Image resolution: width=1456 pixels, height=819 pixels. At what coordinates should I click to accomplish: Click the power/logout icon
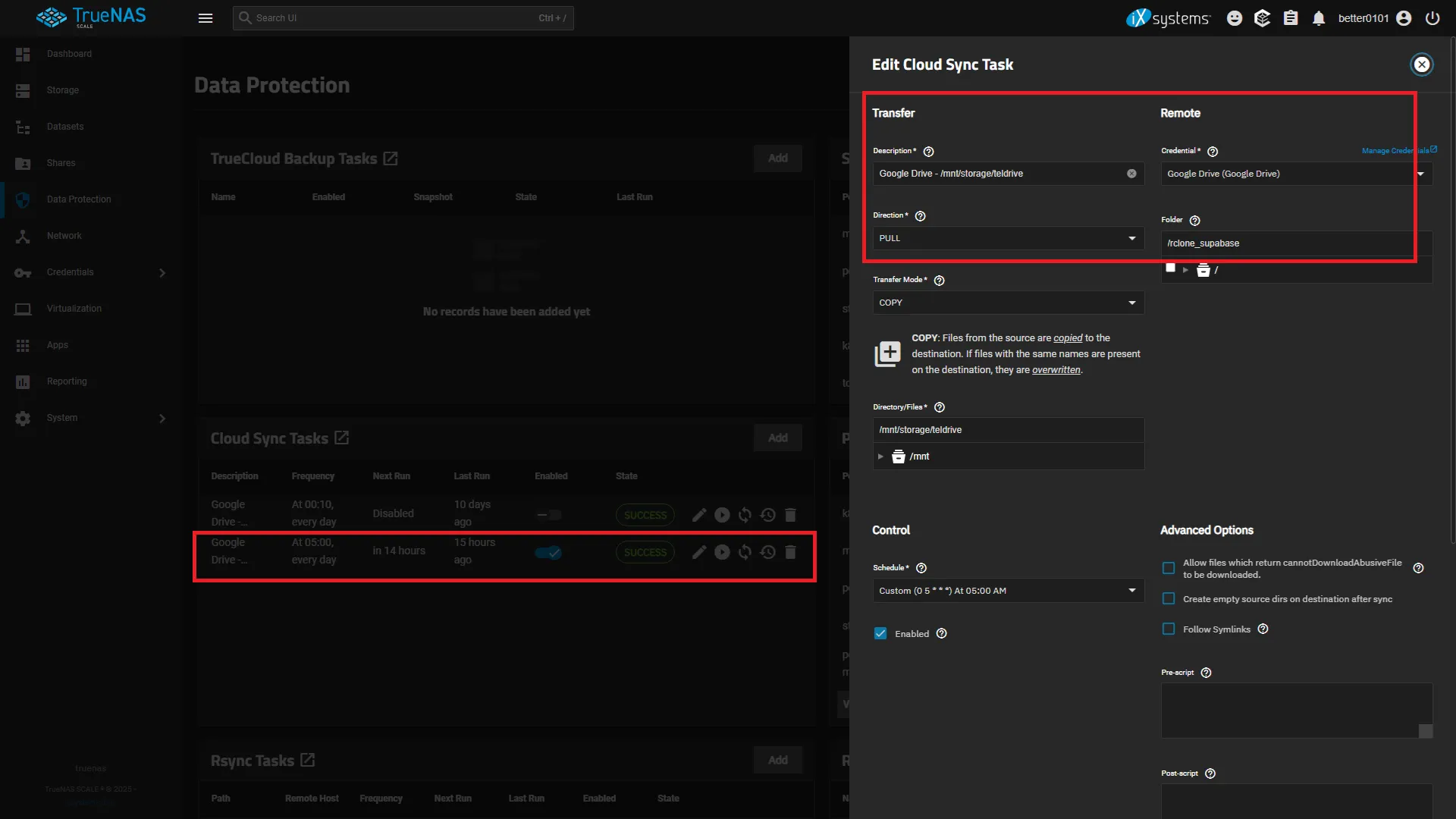point(1433,17)
